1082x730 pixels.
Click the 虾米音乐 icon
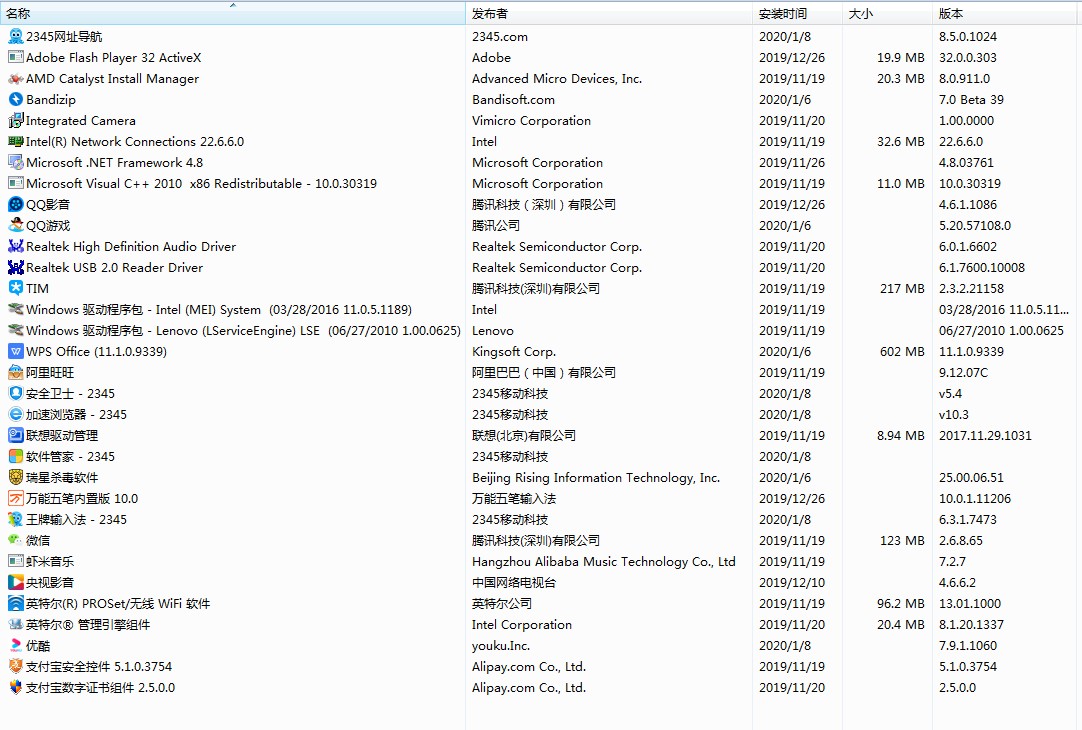coord(15,562)
